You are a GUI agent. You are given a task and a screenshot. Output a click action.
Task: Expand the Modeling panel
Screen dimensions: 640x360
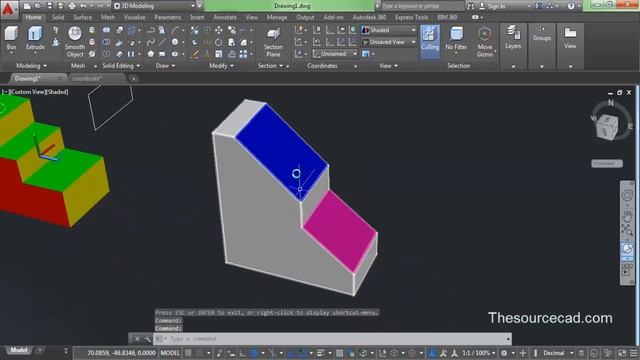(31, 66)
